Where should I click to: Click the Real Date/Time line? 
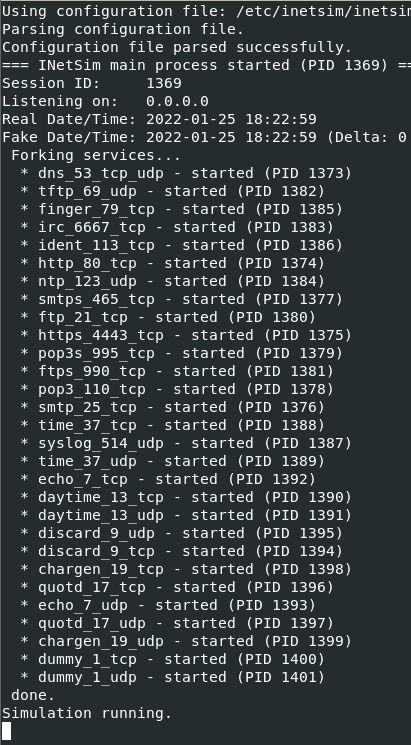pos(159,119)
